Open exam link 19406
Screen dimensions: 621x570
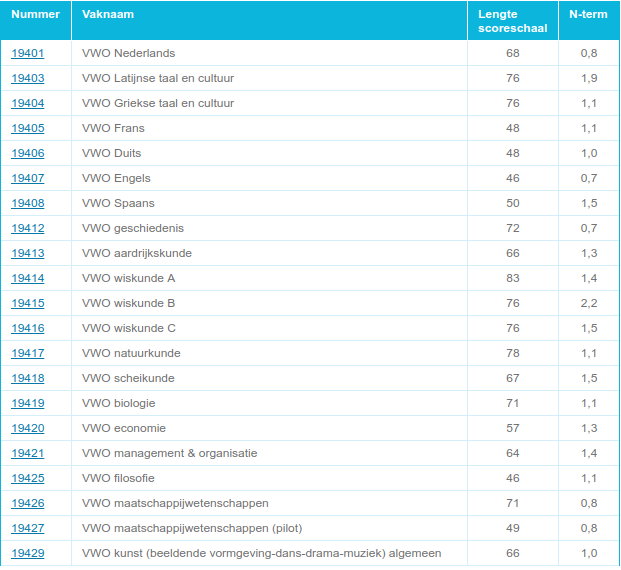28,153
